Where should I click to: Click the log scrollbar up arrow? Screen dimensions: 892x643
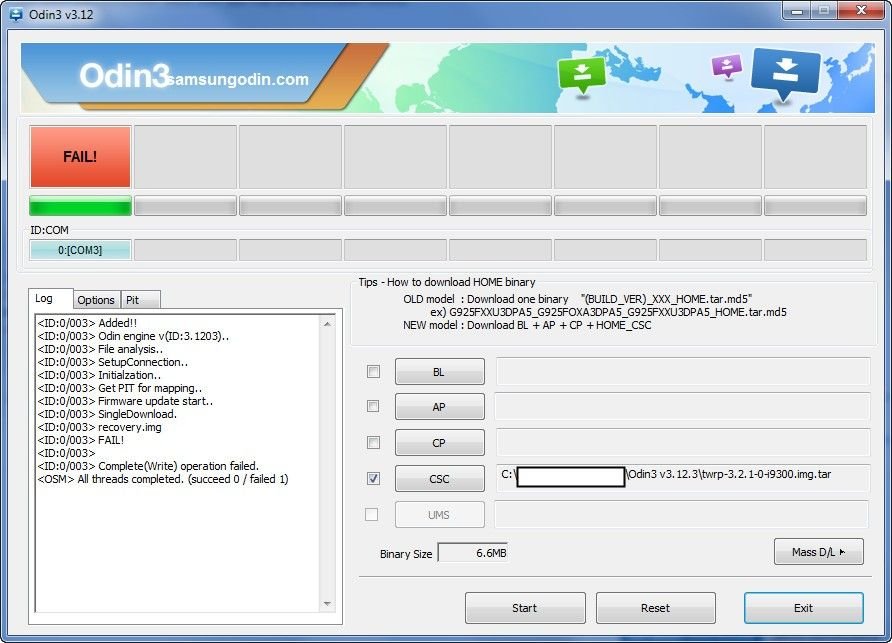click(x=327, y=324)
